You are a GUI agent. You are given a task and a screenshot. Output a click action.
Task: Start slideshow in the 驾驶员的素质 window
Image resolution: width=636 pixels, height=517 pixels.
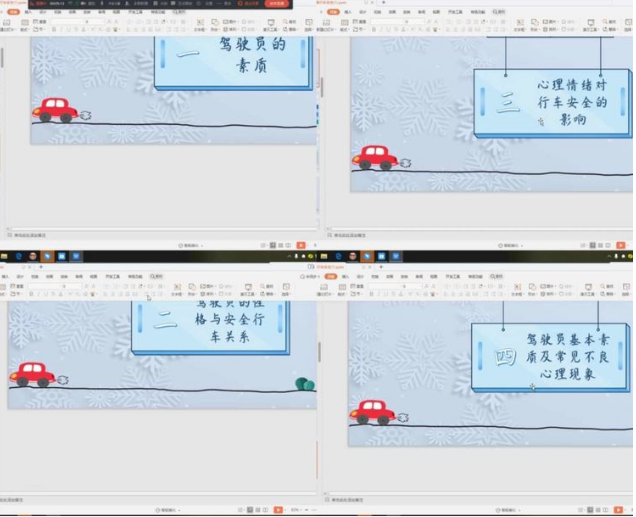click(x=301, y=245)
